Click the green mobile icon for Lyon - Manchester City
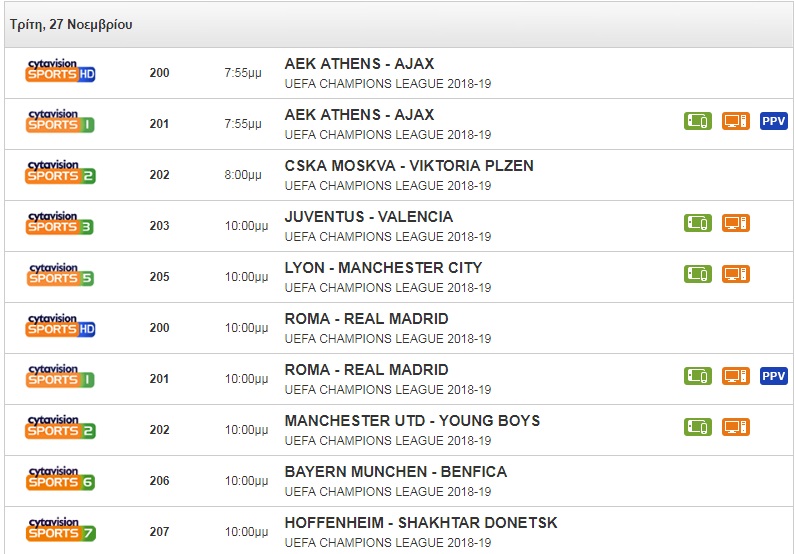Viewport: 794px width, 554px height. [698, 274]
